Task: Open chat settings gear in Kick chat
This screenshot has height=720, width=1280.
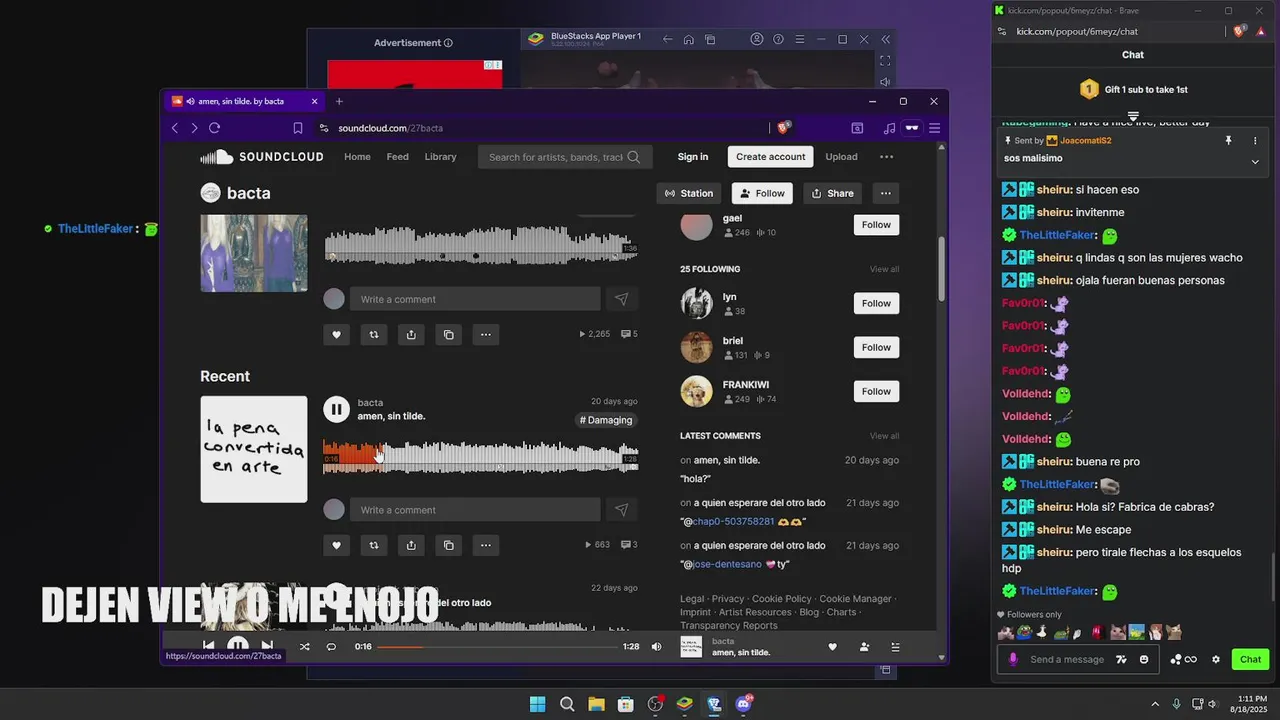Action: pyautogui.click(x=1216, y=659)
